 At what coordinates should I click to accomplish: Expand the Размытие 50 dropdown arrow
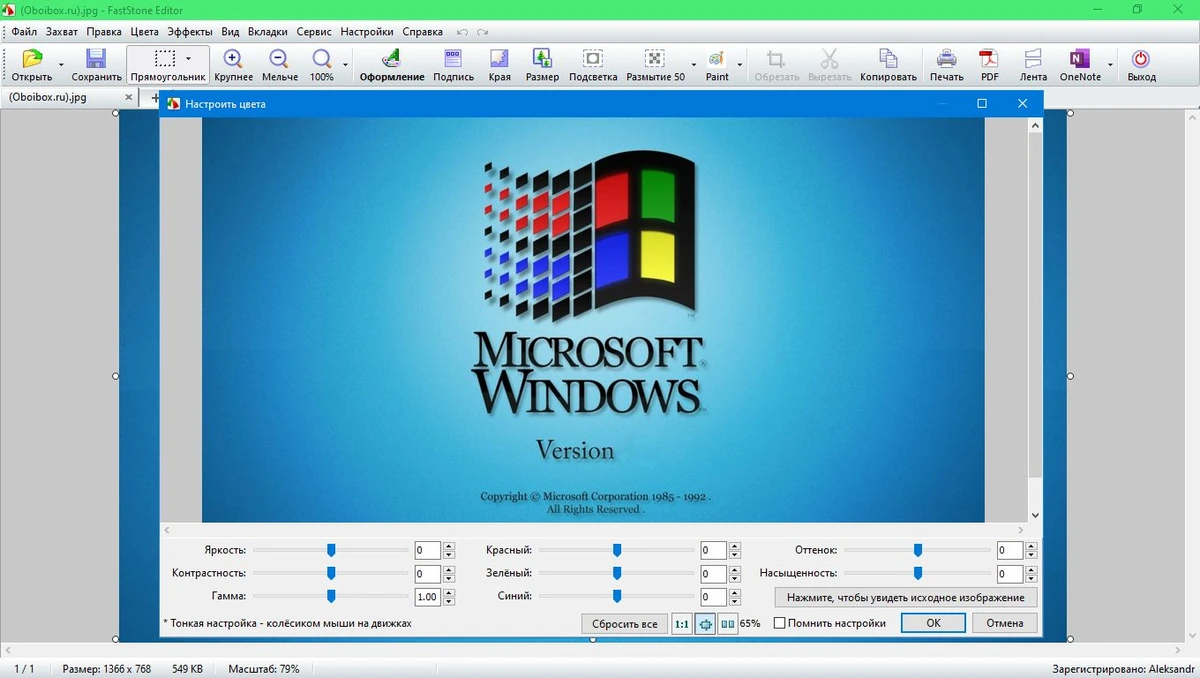click(694, 64)
